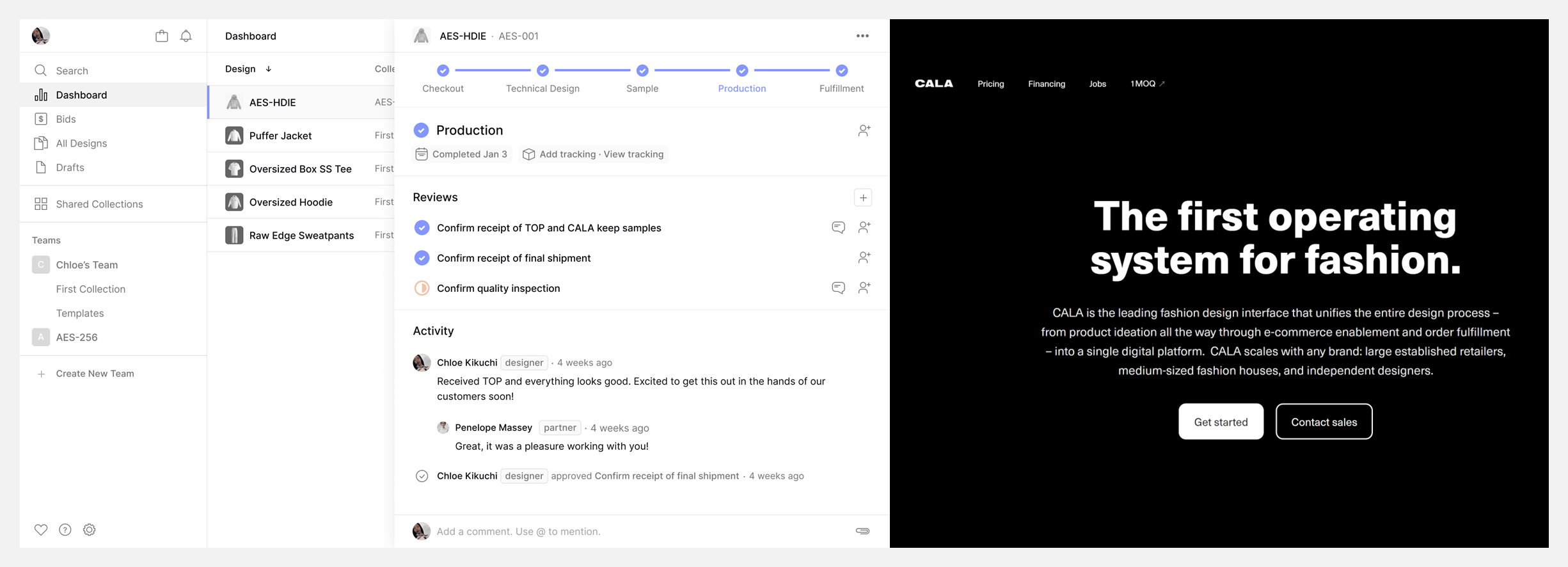Open Financing link in CALA nav
This screenshot has width=1568, height=567.
pyautogui.click(x=1047, y=84)
